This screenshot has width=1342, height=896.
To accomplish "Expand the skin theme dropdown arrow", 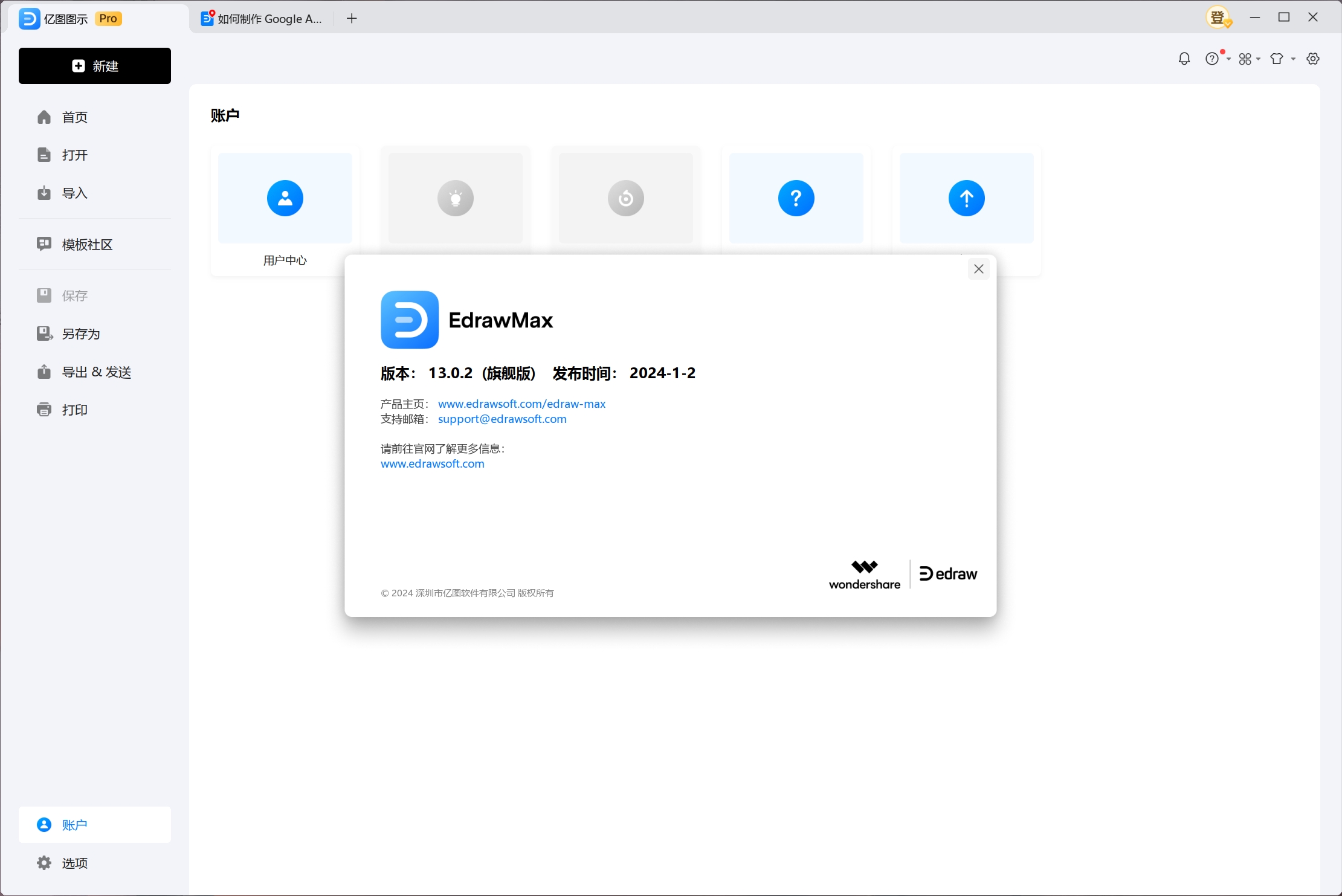I will pos(1294,59).
